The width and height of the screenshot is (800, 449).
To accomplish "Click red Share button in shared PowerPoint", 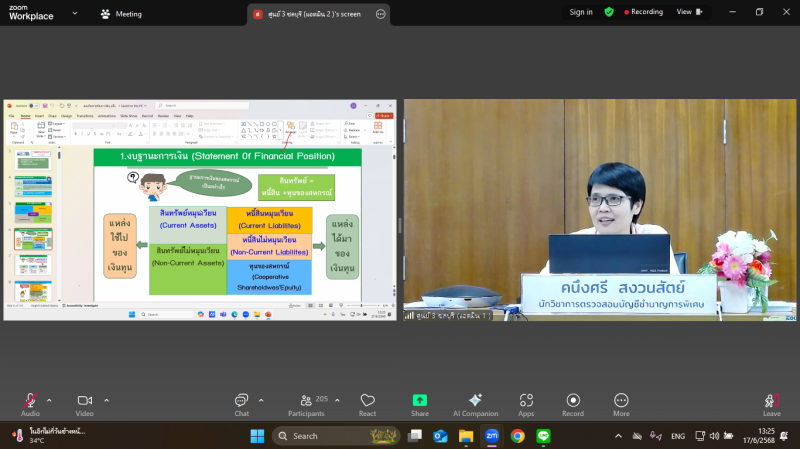I will click(384, 116).
